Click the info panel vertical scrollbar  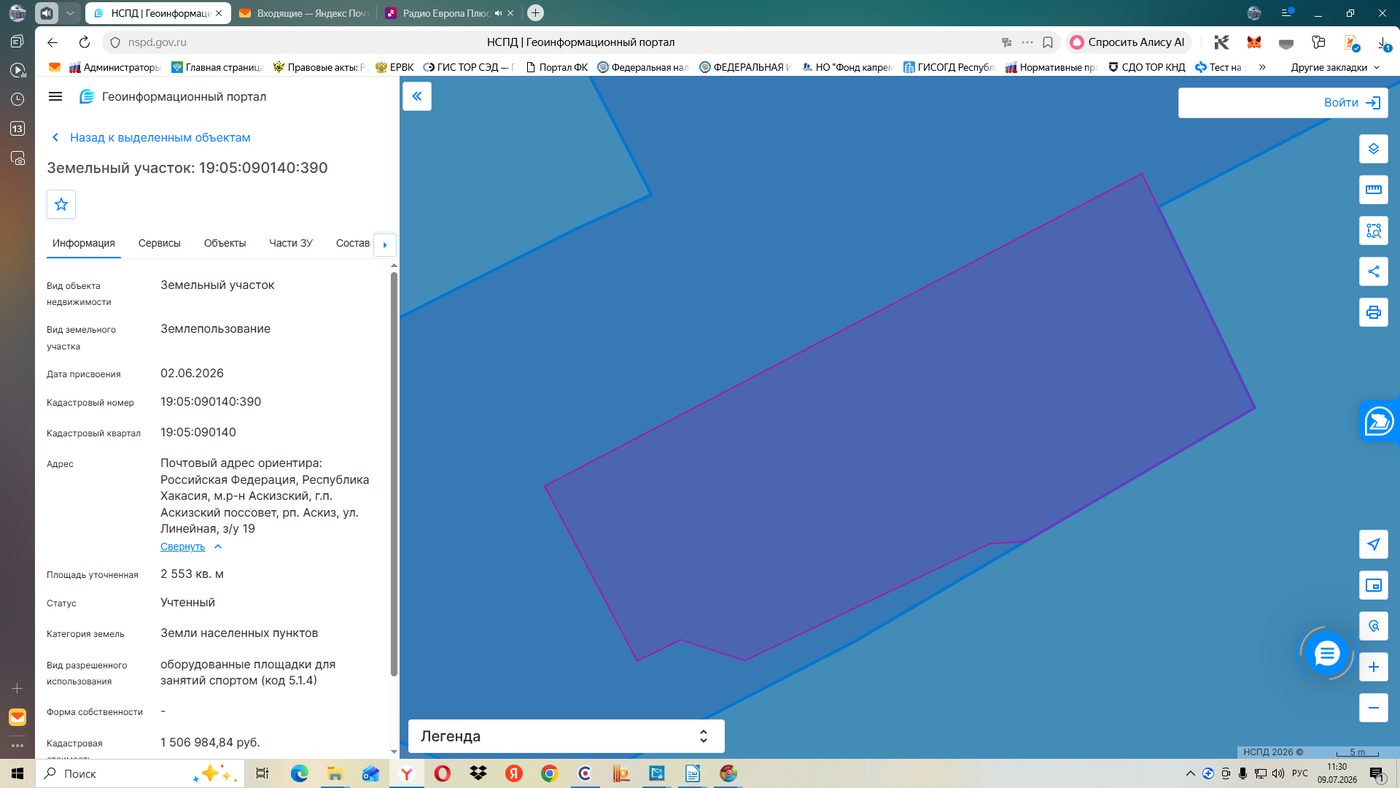[x=394, y=474]
